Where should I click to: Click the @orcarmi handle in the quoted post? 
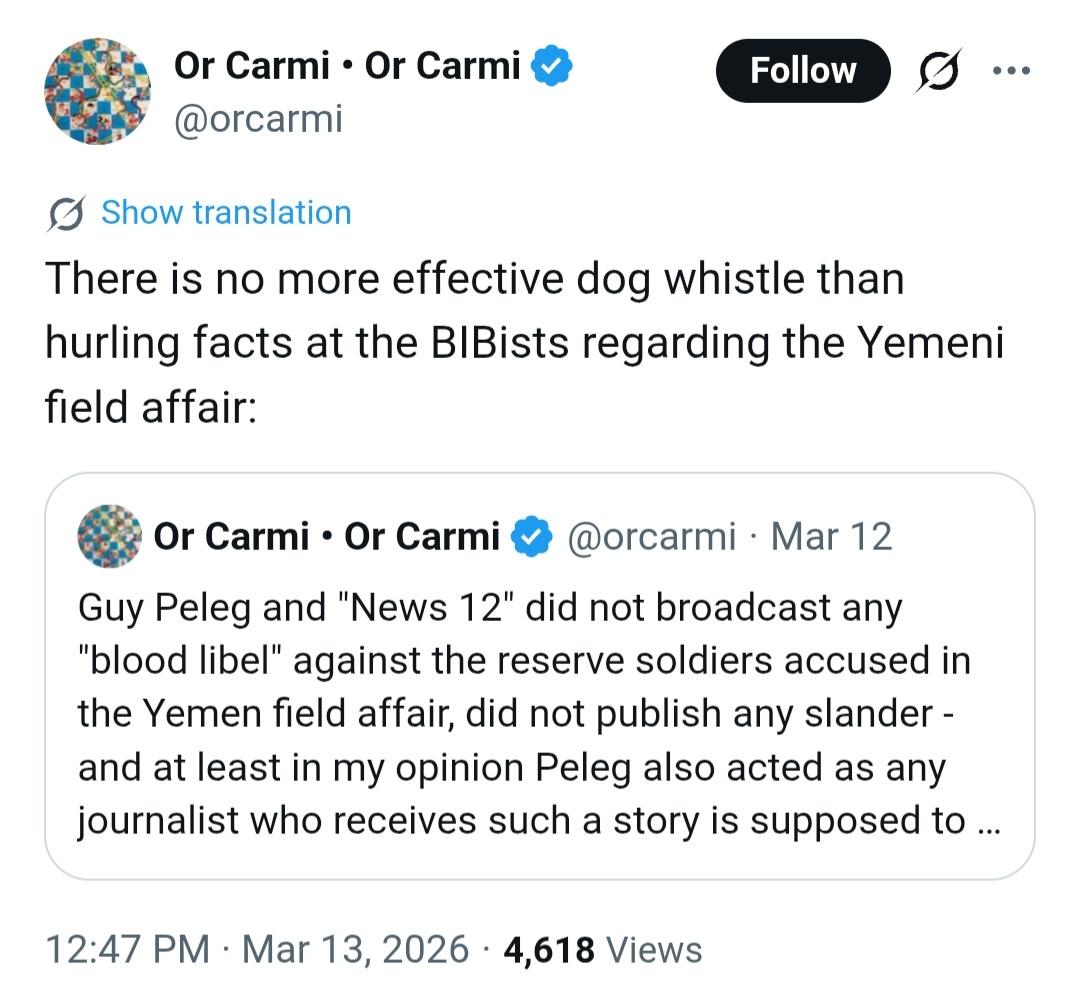coord(651,537)
